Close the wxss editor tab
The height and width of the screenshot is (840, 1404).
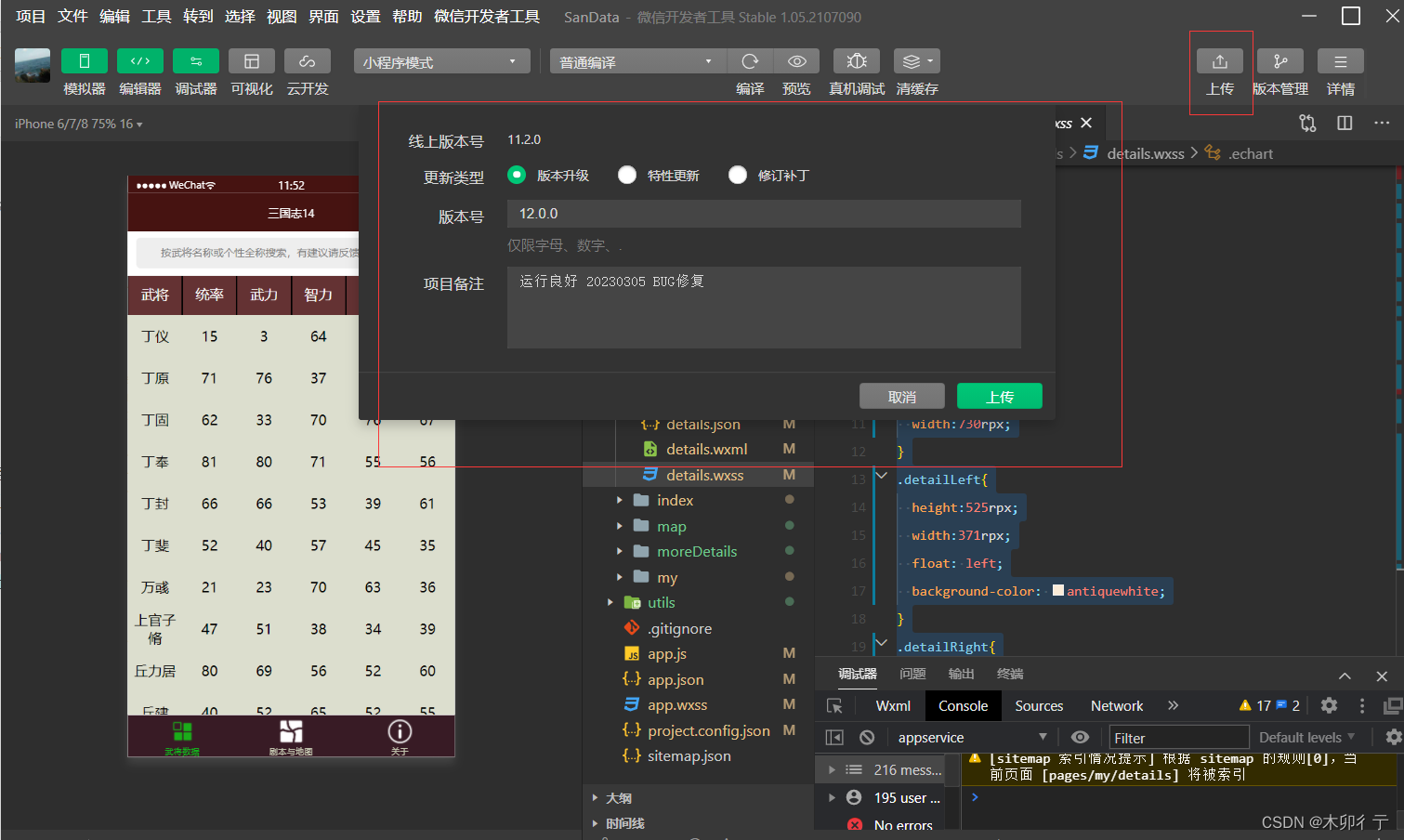[1086, 123]
